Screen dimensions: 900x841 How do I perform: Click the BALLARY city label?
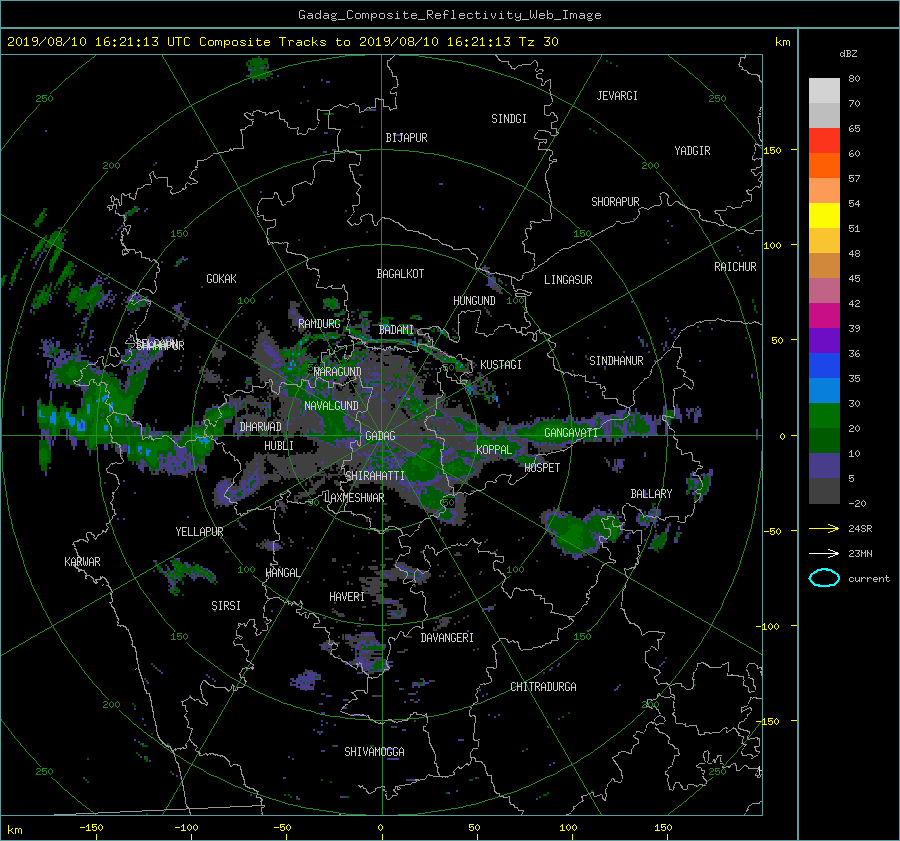pyautogui.click(x=651, y=494)
